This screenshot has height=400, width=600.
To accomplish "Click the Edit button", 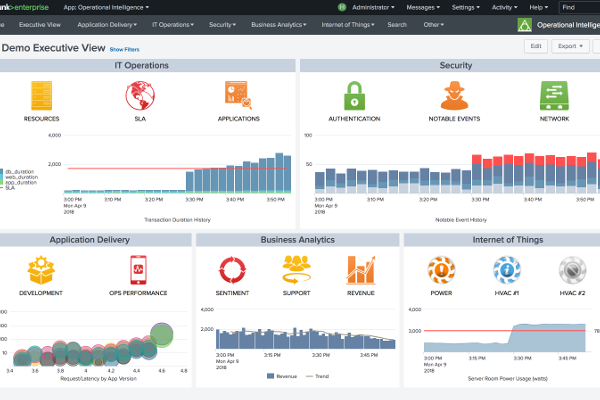I will [x=536, y=45].
